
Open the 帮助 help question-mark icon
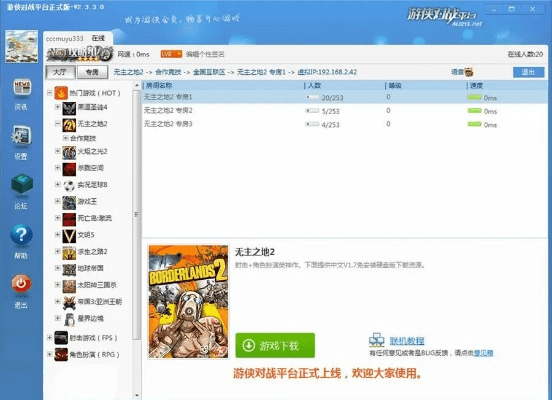(x=21, y=235)
